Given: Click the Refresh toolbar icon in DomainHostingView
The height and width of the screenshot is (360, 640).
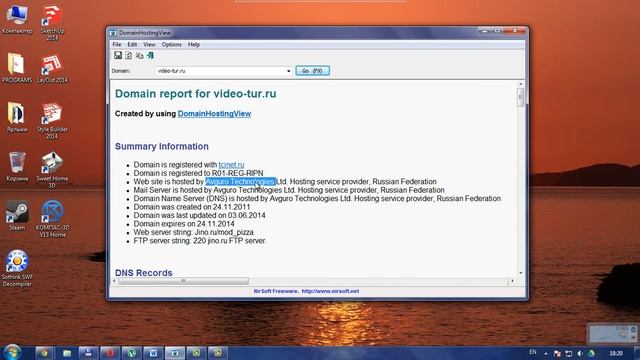Looking at the screenshot, I should (x=129, y=56).
